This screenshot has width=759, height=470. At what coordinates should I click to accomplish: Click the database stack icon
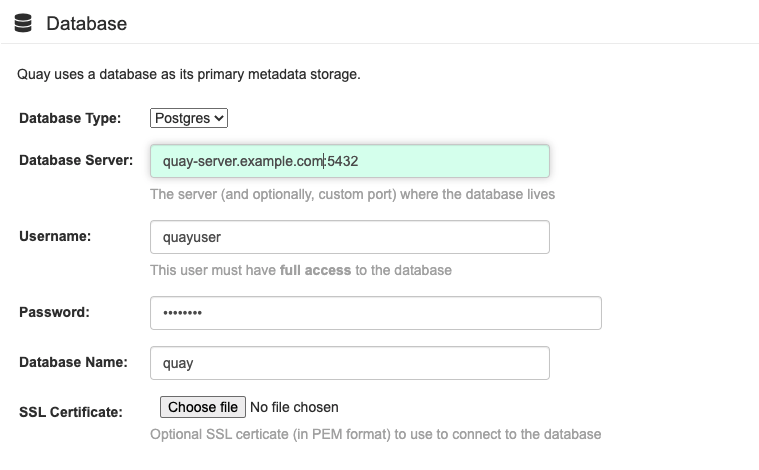pyautogui.click(x=23, y=22)
